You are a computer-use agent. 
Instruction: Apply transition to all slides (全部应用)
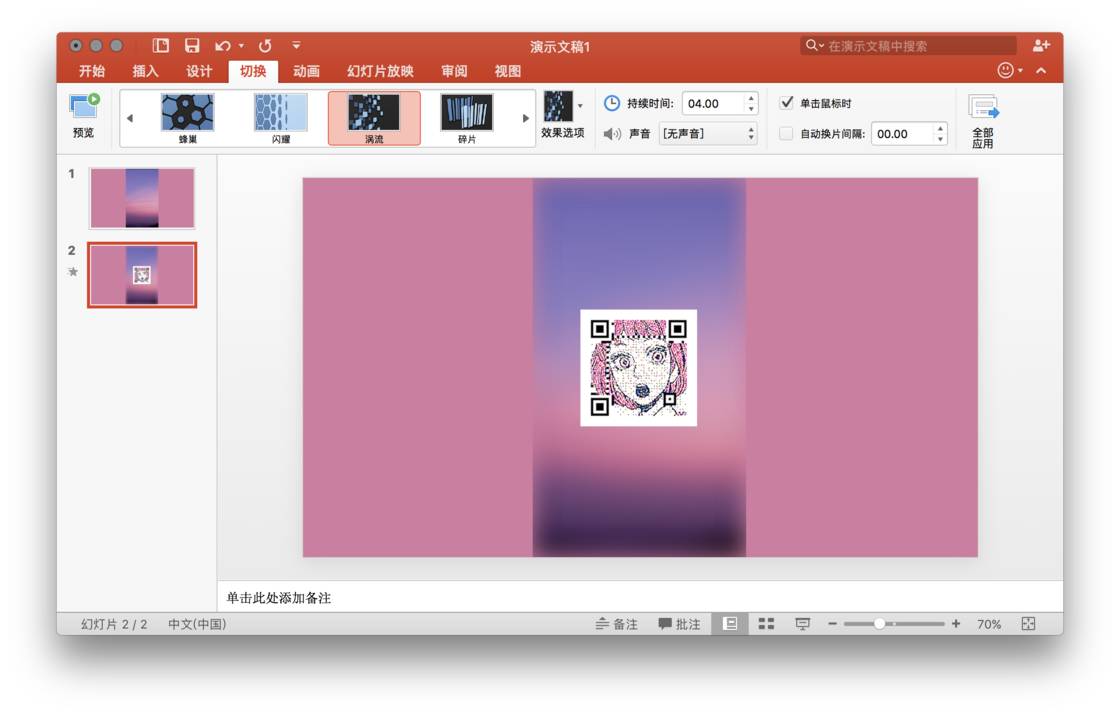983,121
